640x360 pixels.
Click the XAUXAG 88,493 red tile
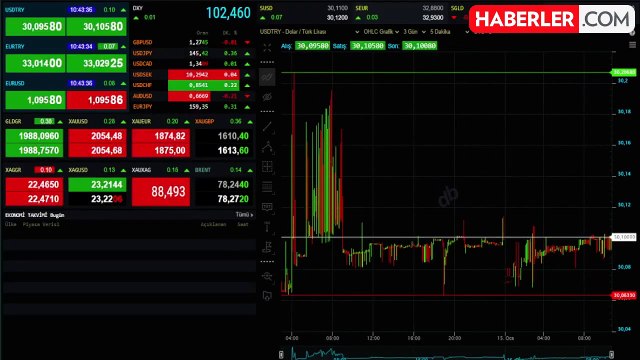coord(161,191)
